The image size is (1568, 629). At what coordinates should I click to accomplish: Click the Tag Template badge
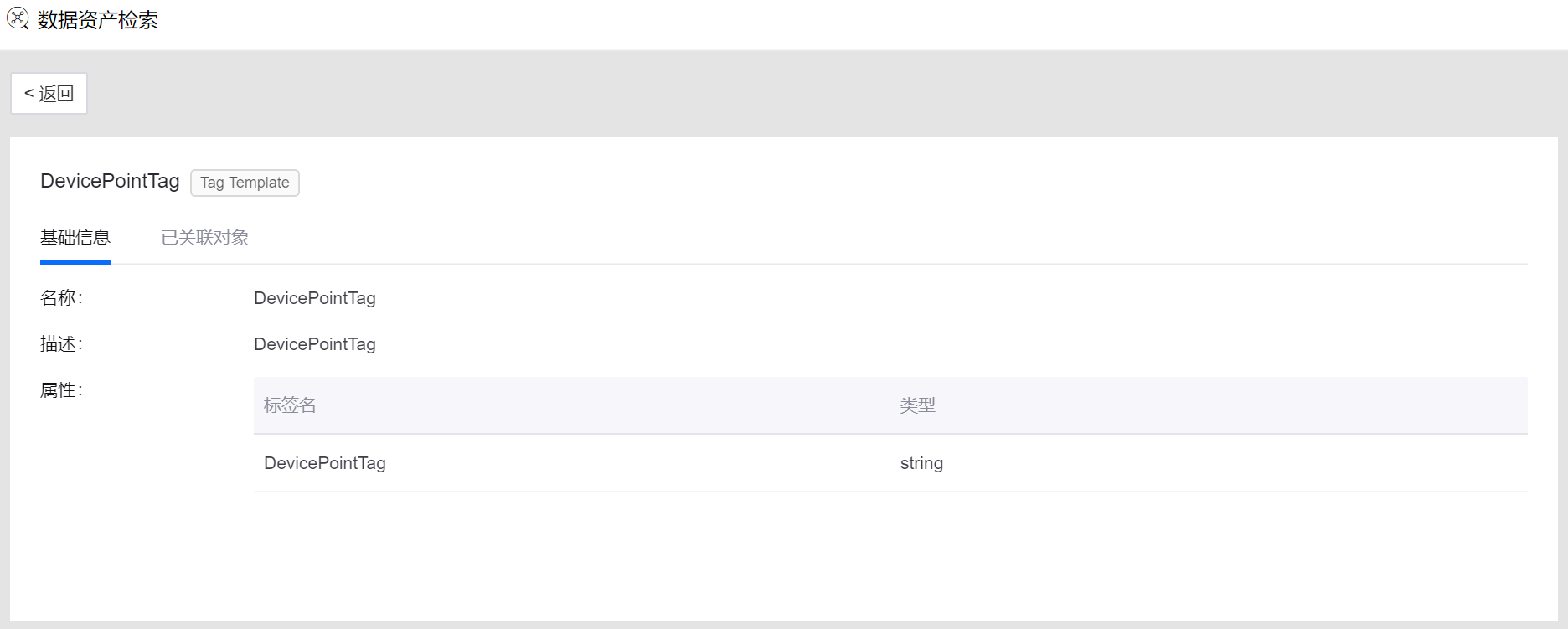(x=245, y=183)
